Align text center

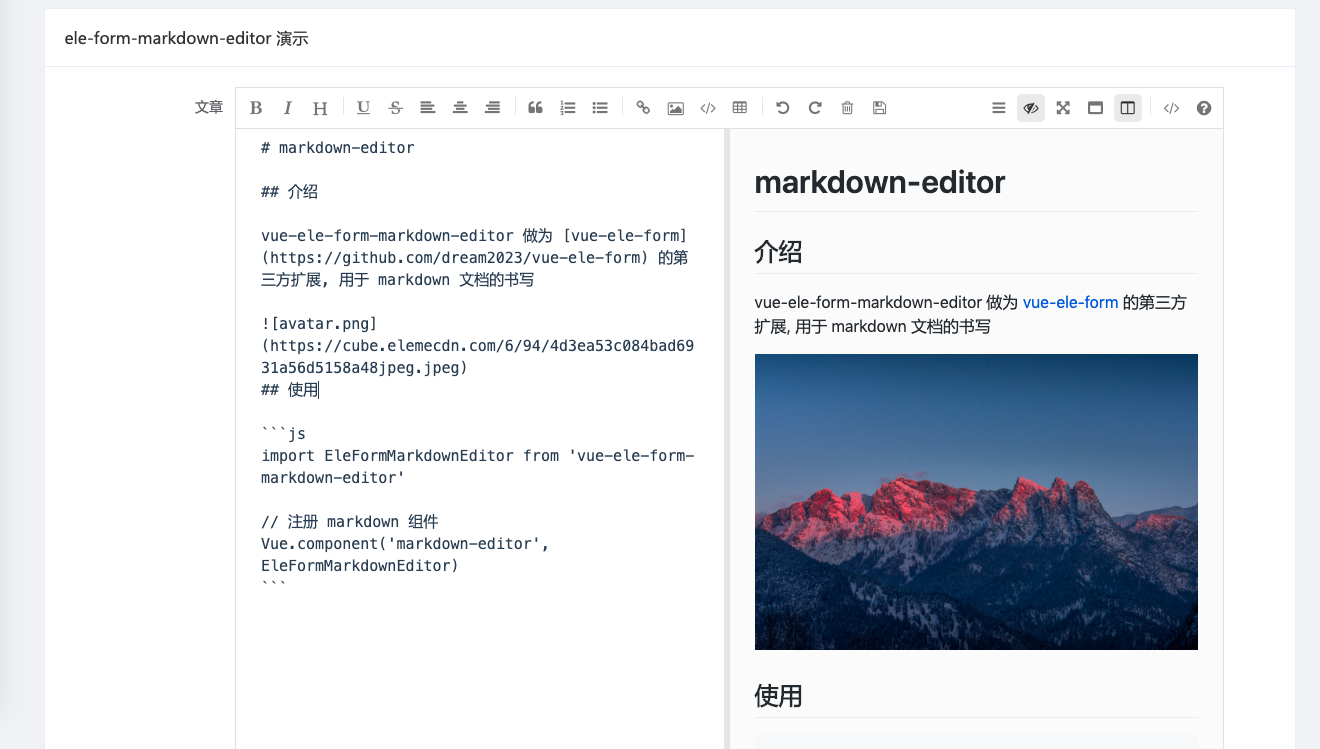[460, 108]
